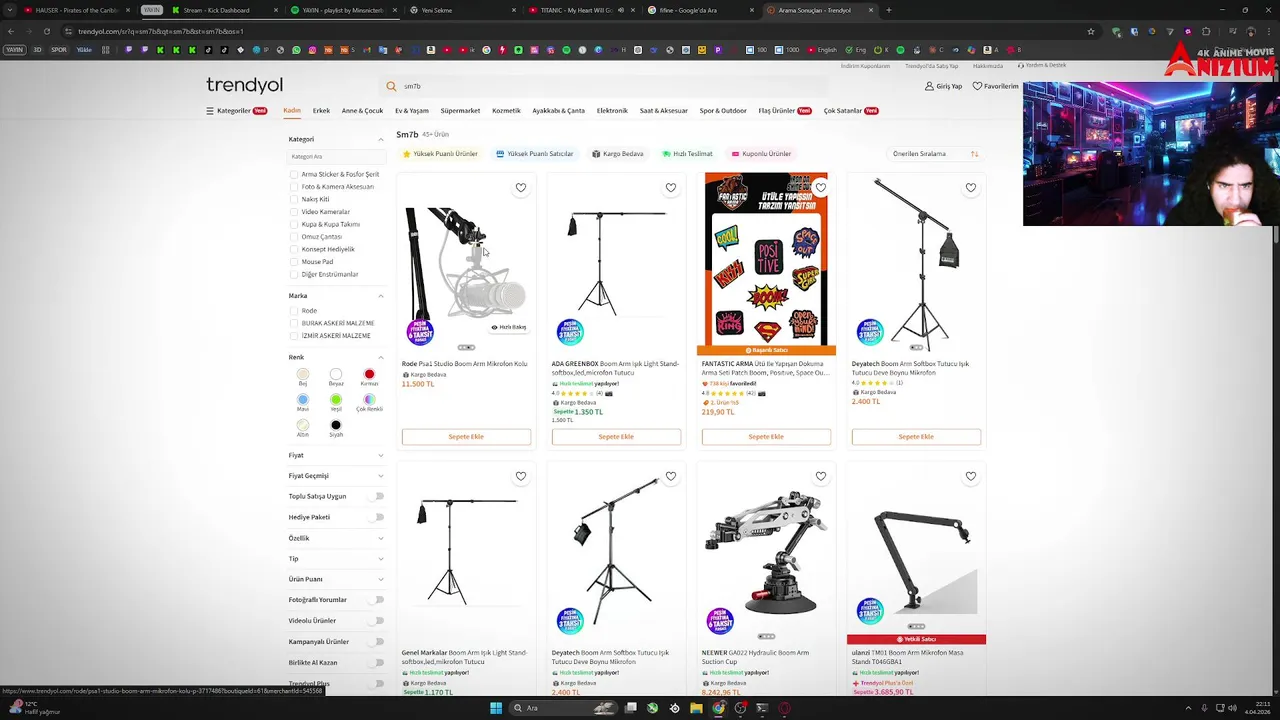Enable Toplu Satışa Uygun toggle
This screenshot has height=720, width=1280.
(377, 496)
